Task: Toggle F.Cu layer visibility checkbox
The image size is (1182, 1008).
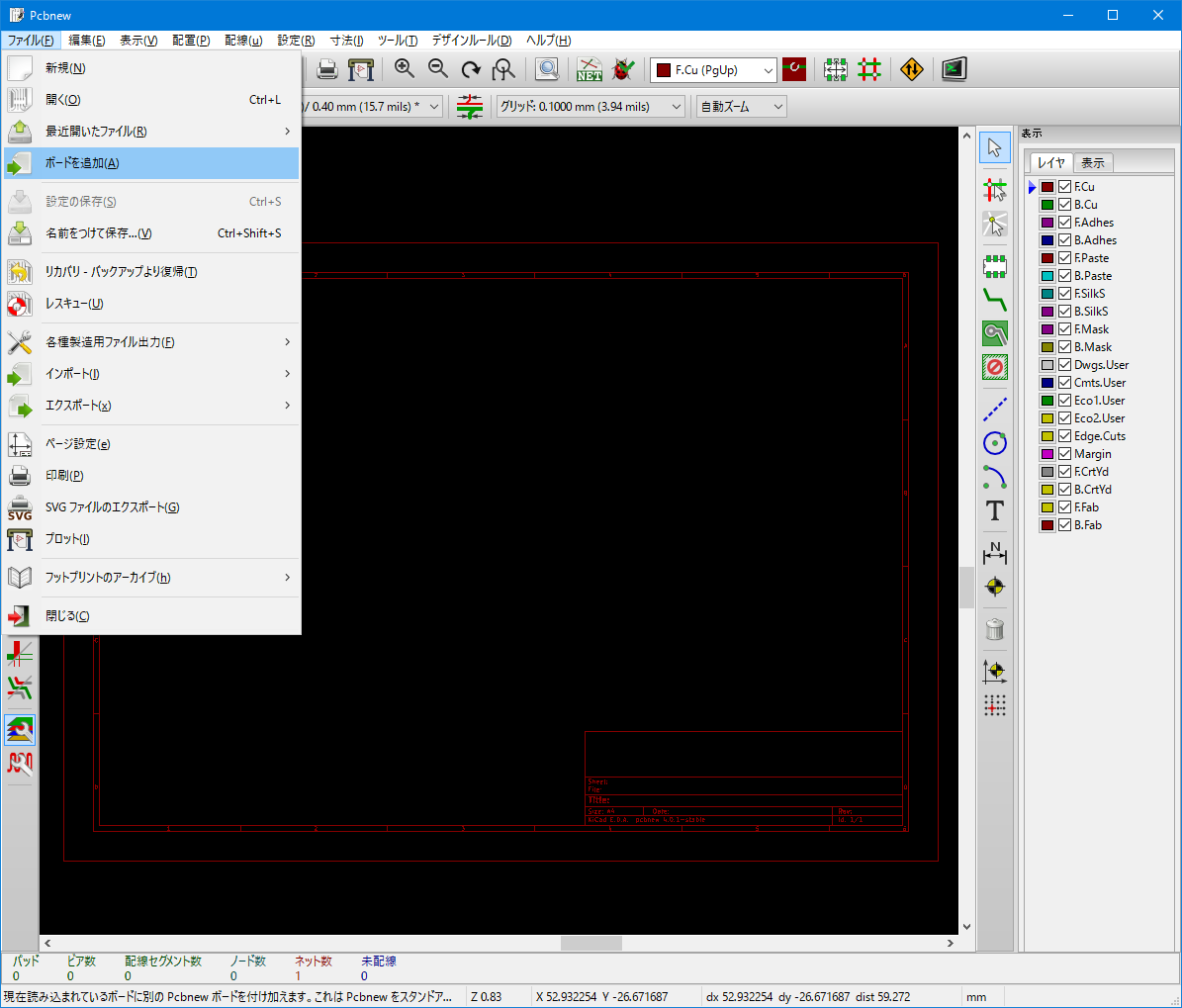Action: [1064, 186]
